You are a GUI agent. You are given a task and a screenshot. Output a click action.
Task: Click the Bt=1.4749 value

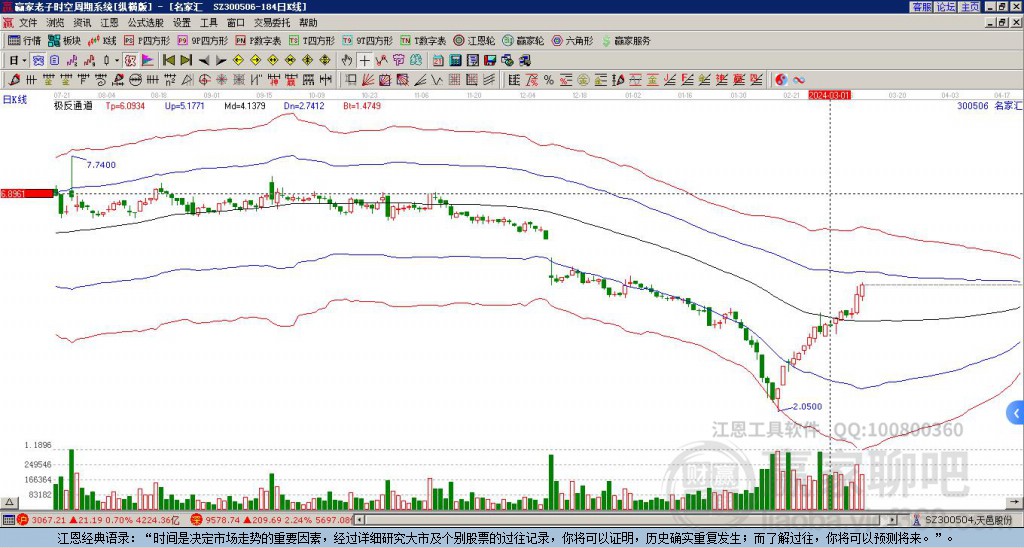point(362,106)
